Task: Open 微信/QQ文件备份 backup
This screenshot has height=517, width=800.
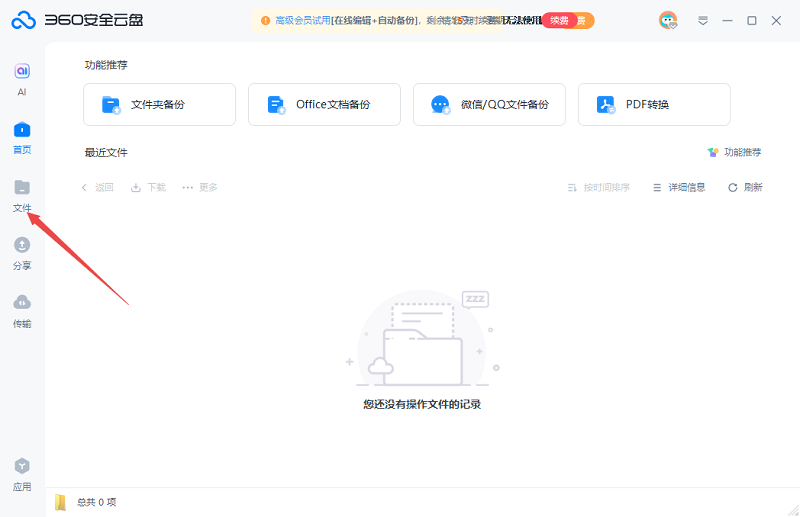Action: coord(489,104)
